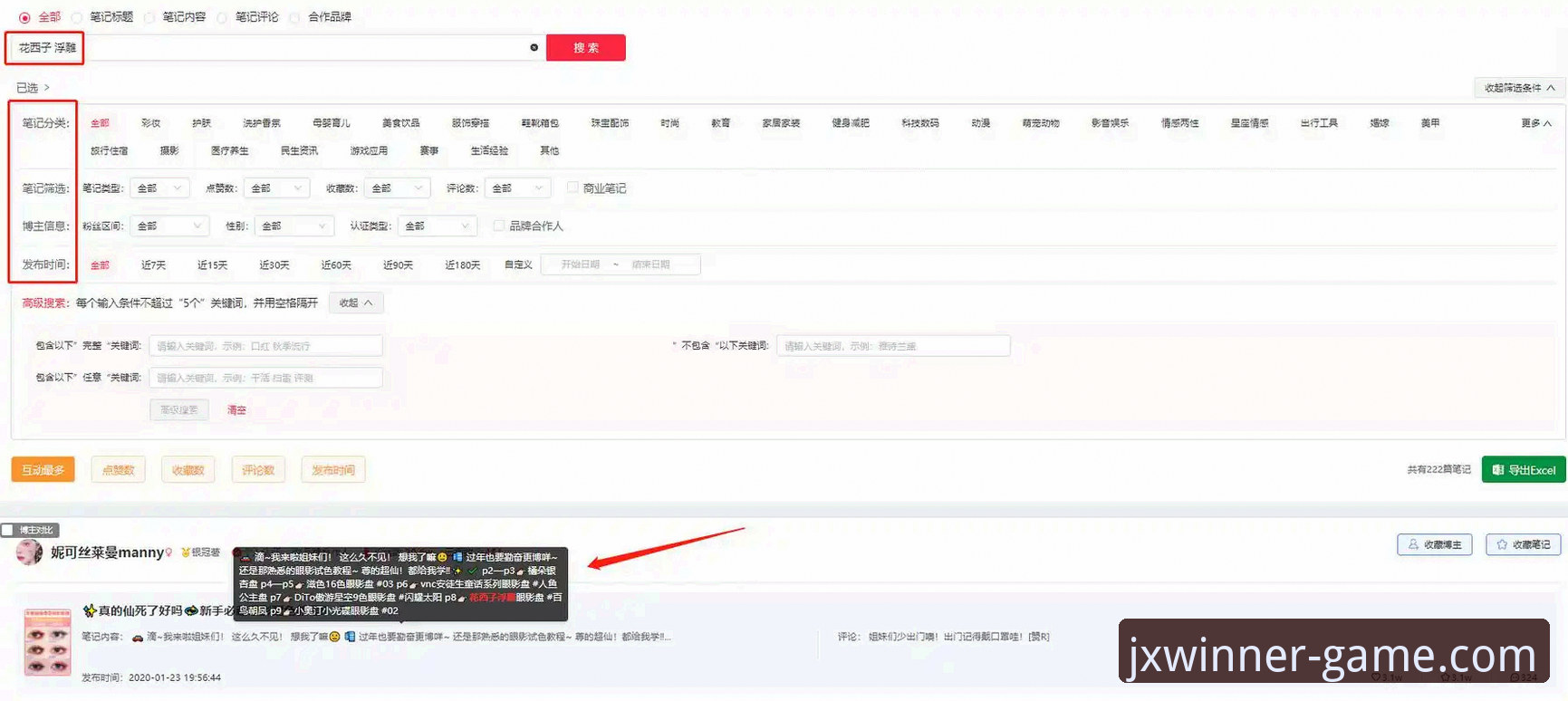Choose 近180天 publish time filter
Image resolution: width=1568 pixels, height=701 pixels.
(462, 265)
